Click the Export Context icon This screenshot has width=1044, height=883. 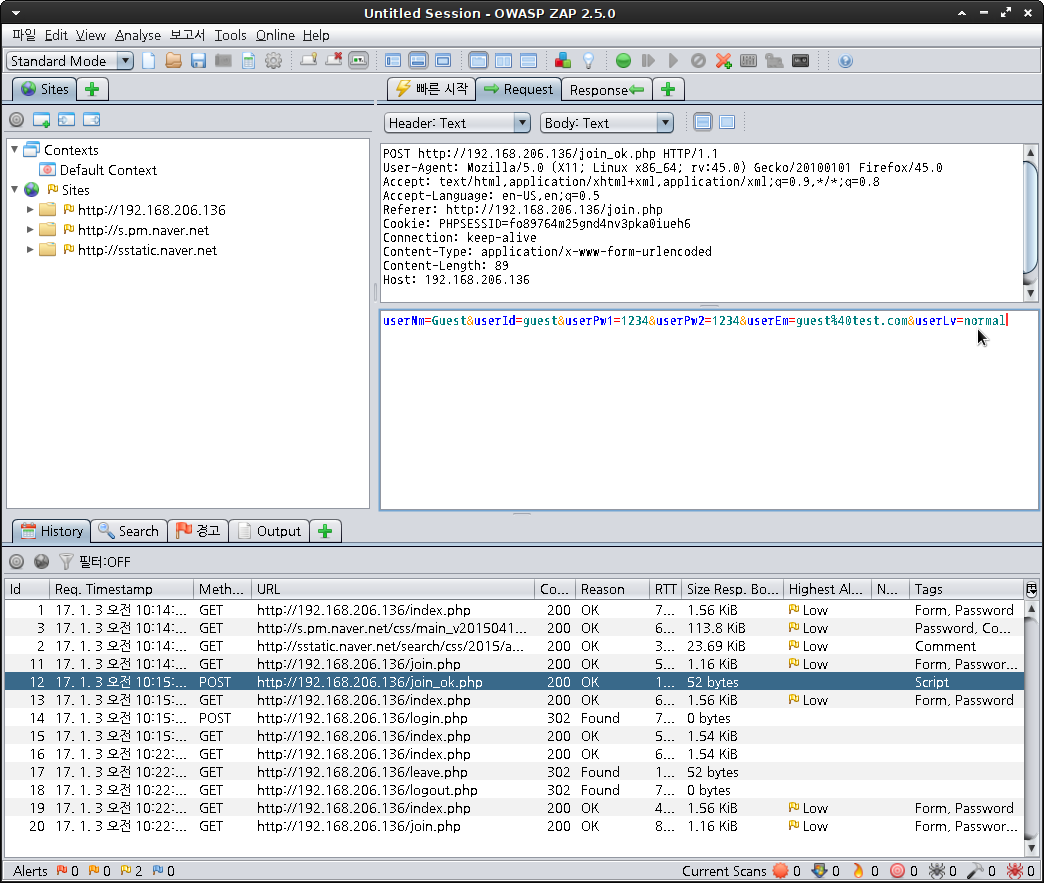click(91, 120)
